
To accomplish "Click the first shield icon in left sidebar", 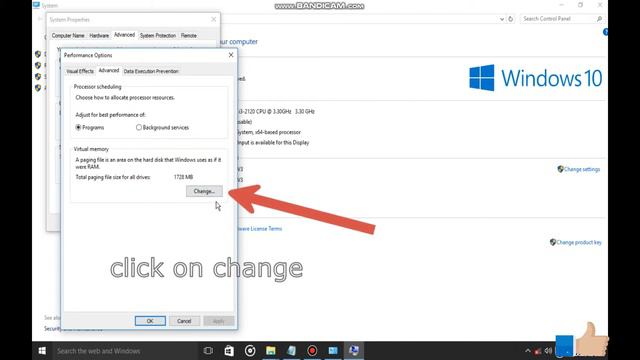I will point(38,54).
